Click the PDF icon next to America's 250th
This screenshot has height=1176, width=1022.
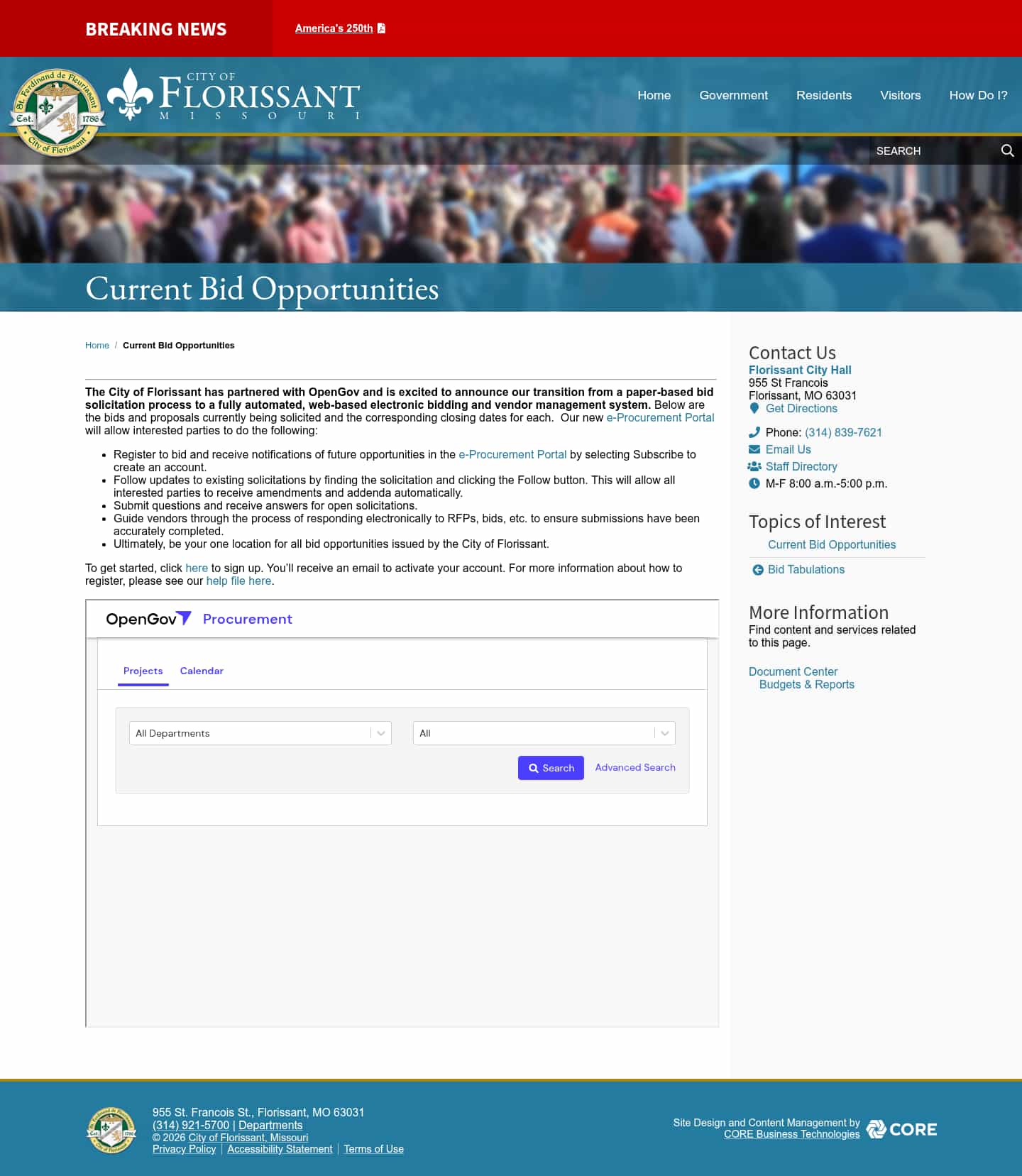point(381,28)
